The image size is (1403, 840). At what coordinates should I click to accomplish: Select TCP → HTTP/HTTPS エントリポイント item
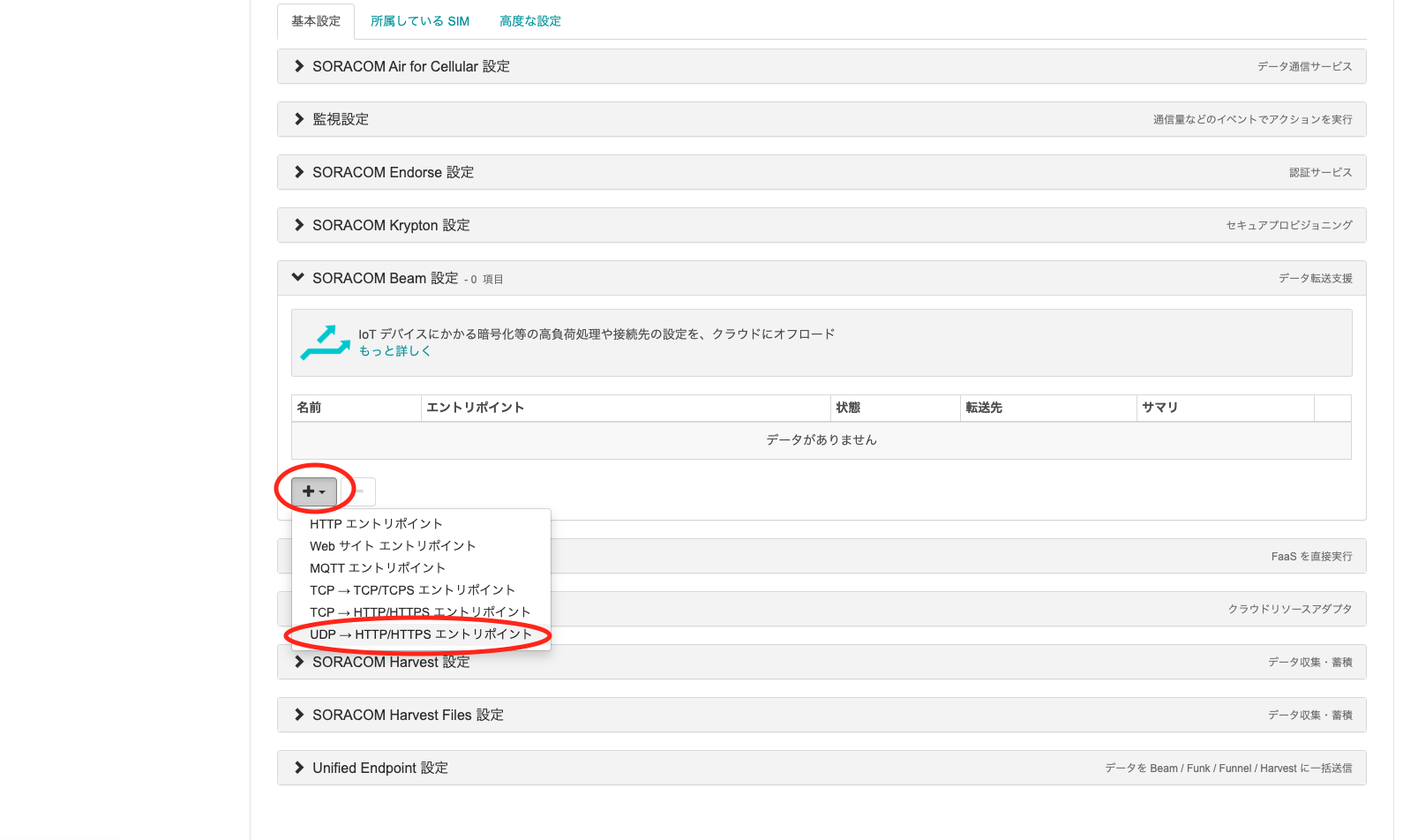tap(421, 612)
